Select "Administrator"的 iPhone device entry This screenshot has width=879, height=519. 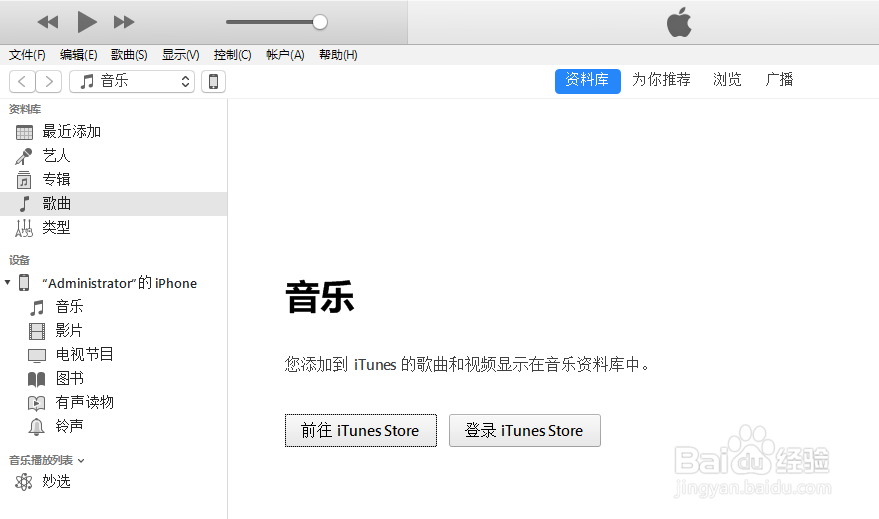tap(119, 283)
